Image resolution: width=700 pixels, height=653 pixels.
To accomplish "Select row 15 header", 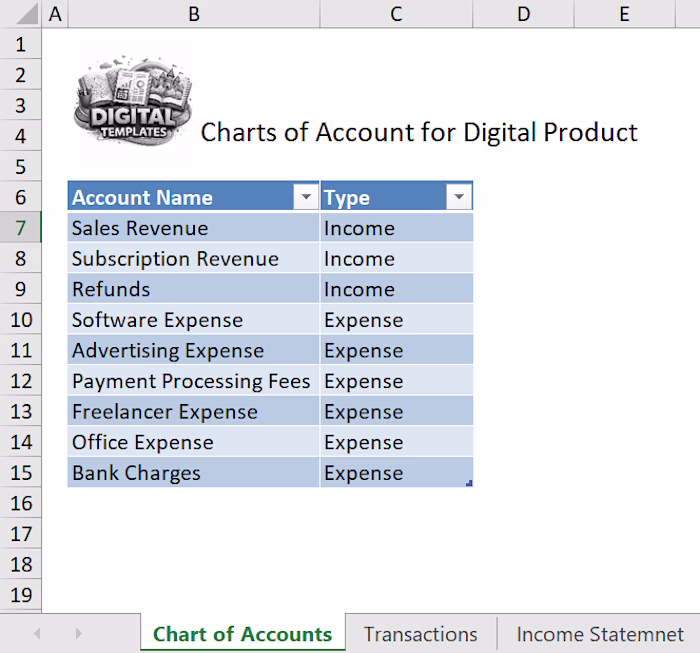I will coord(21,472).
